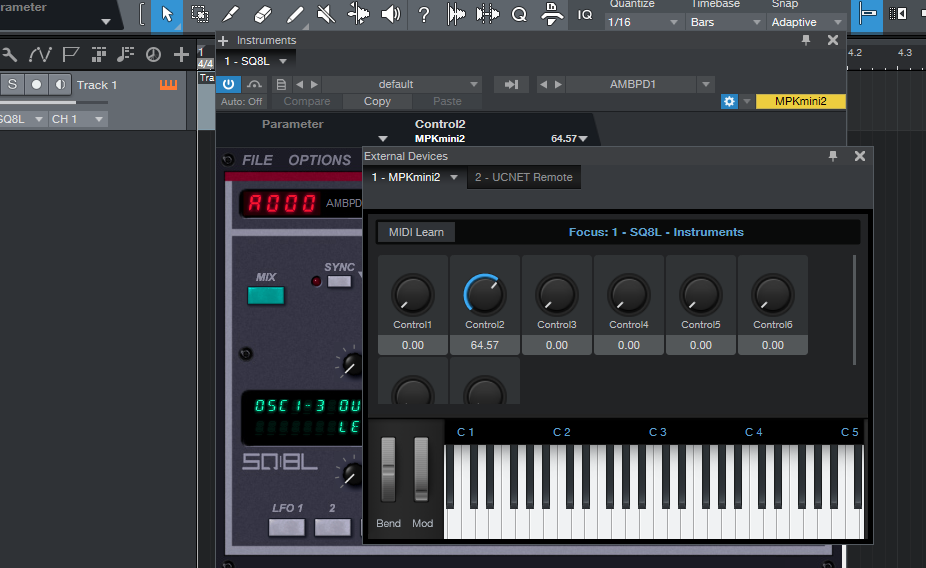Click the Copy button

(x=377, y=101)
